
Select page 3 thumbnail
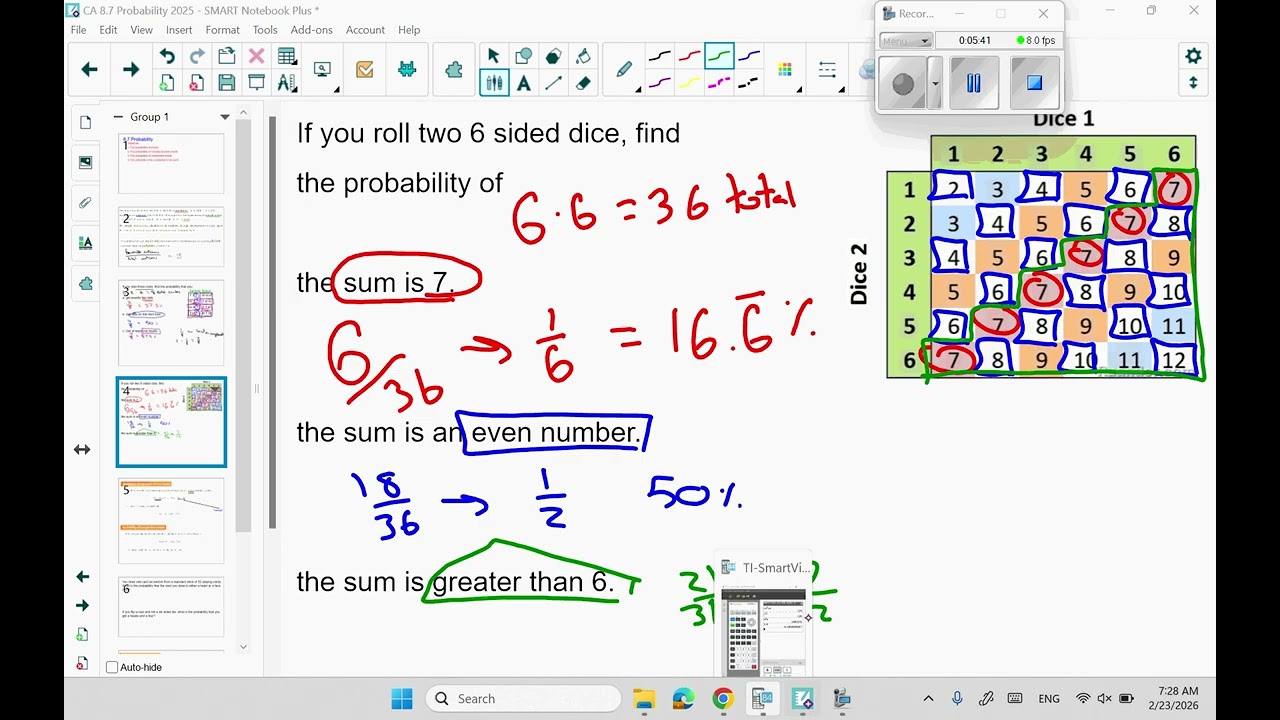pos(171,322)
